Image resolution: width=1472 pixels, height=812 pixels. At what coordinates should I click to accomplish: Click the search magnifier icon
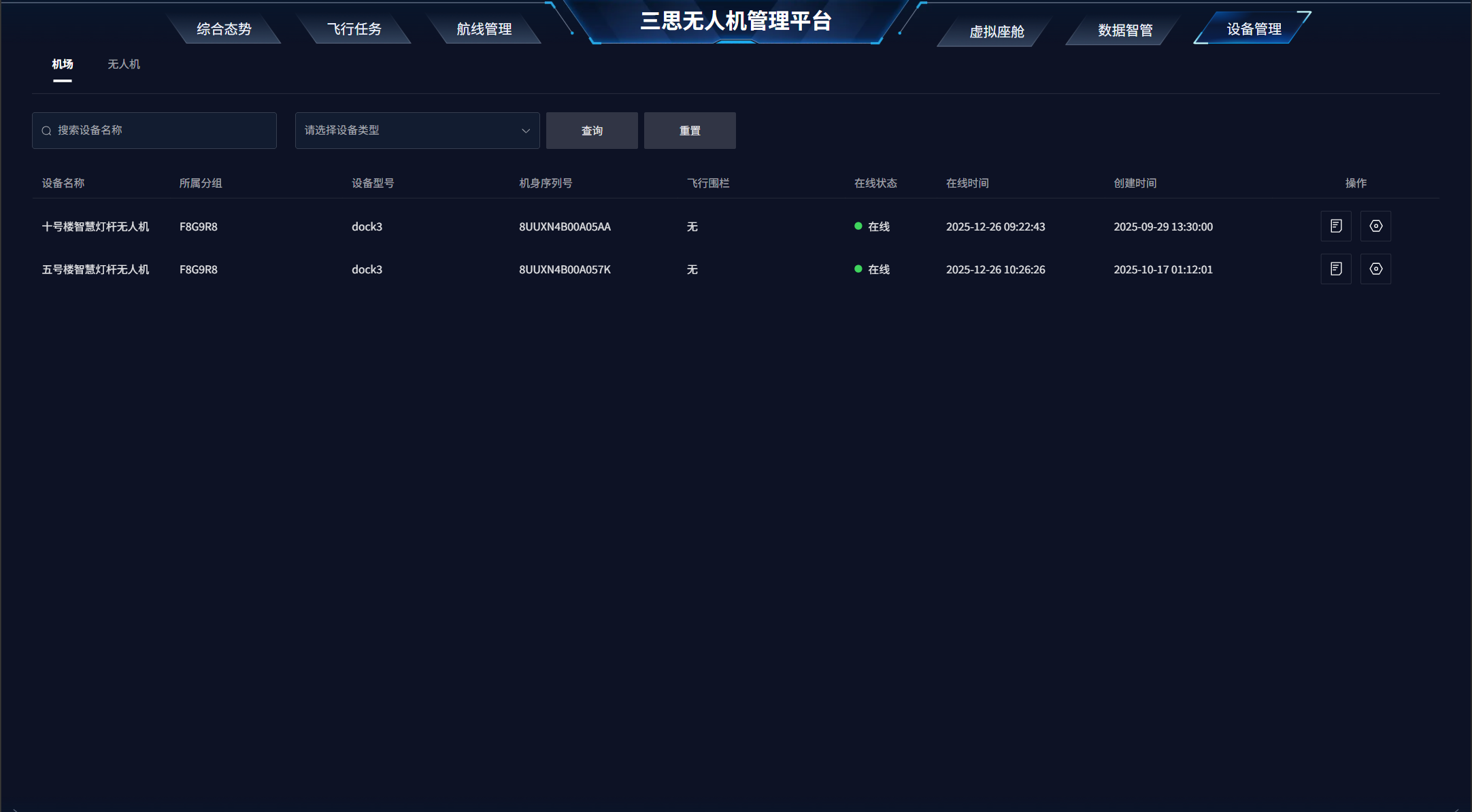click(x=46, y=131)
